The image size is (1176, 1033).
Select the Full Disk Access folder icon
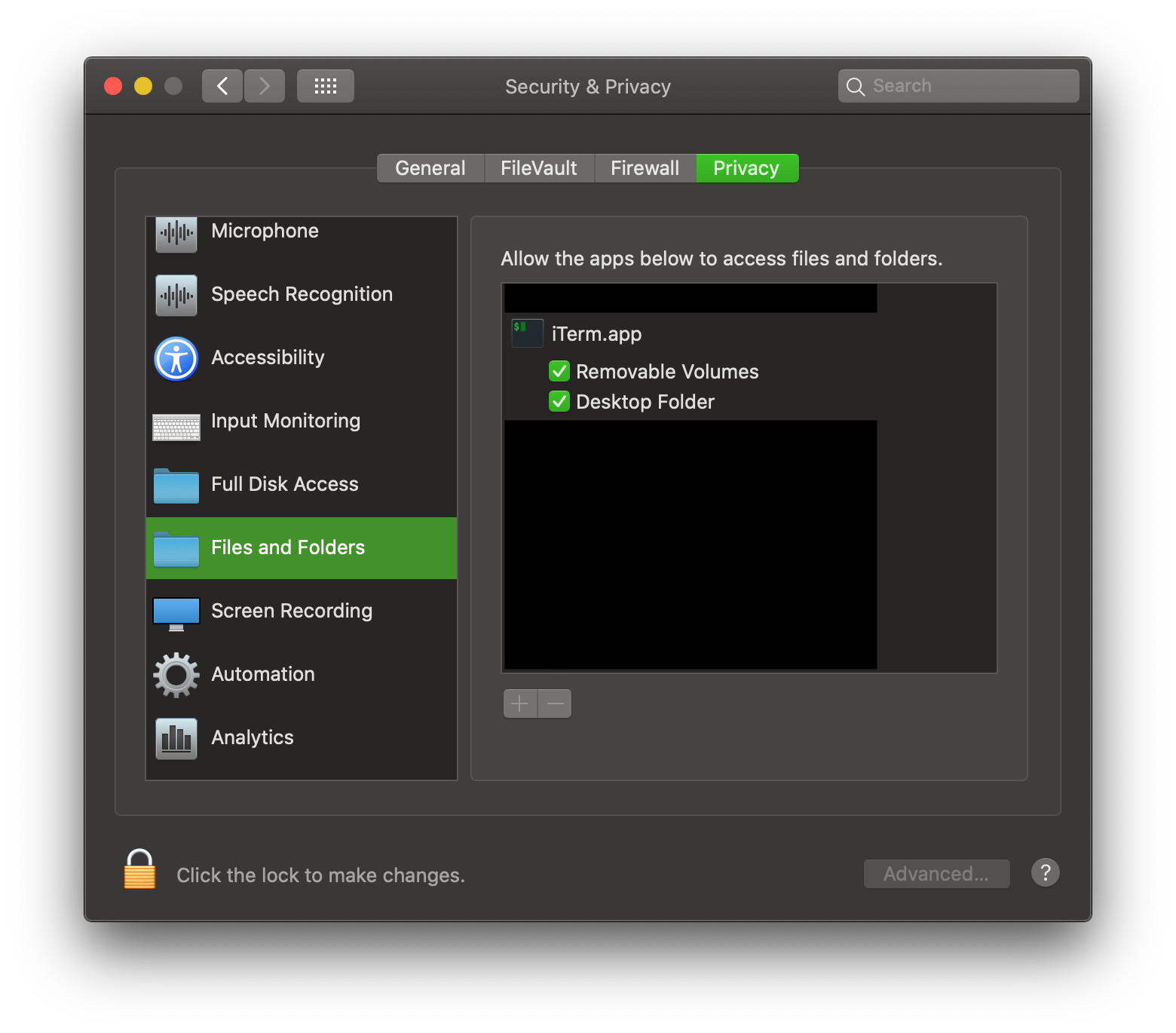176,486
